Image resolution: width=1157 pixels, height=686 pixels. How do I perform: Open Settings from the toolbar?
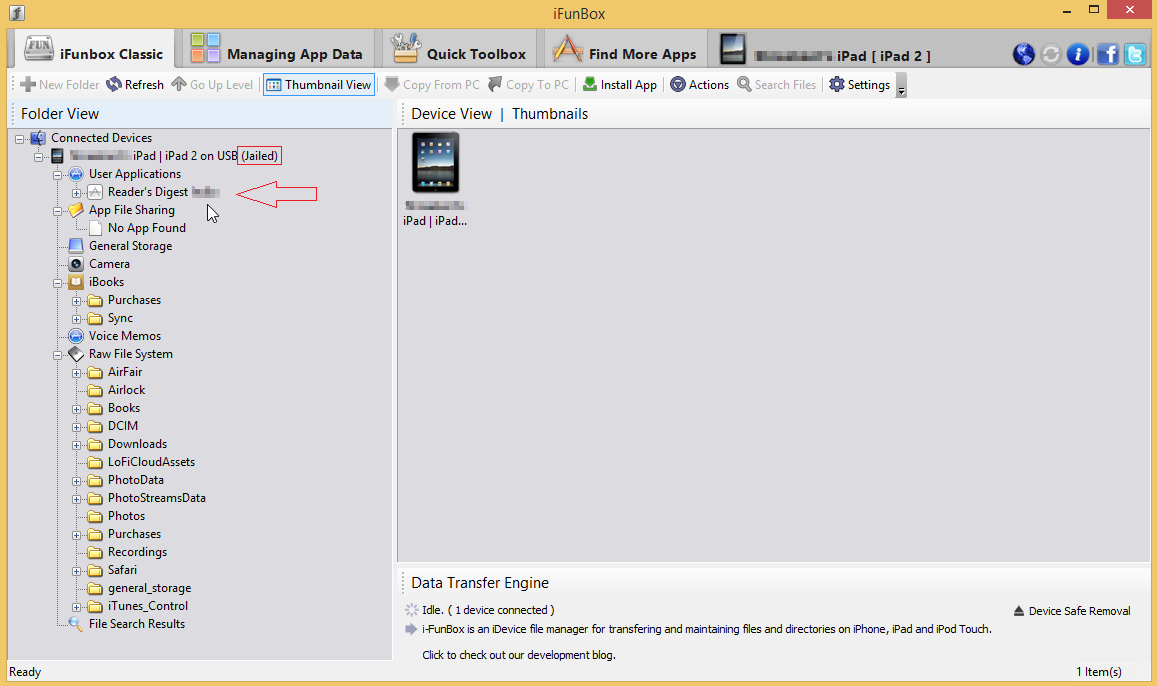click(860, 85)
